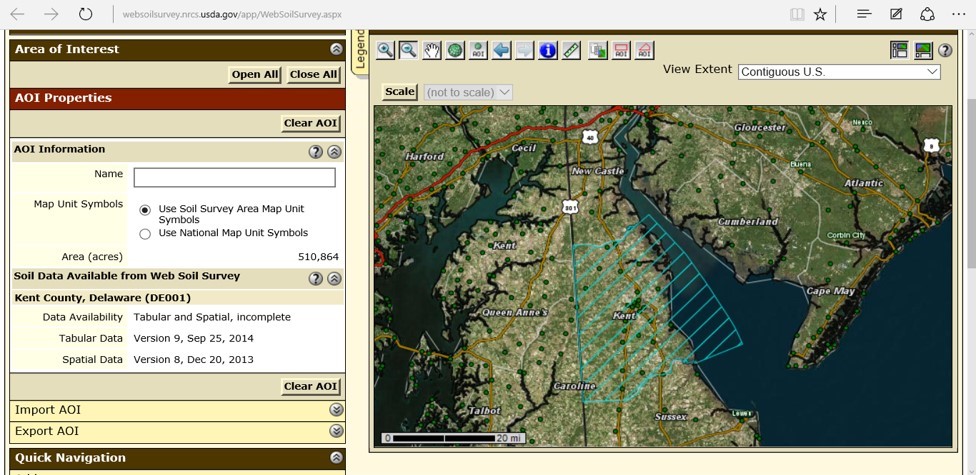Select the rectangle AOI drawing tool
This screenshot has height=475, width=976.
click(621, 50)
